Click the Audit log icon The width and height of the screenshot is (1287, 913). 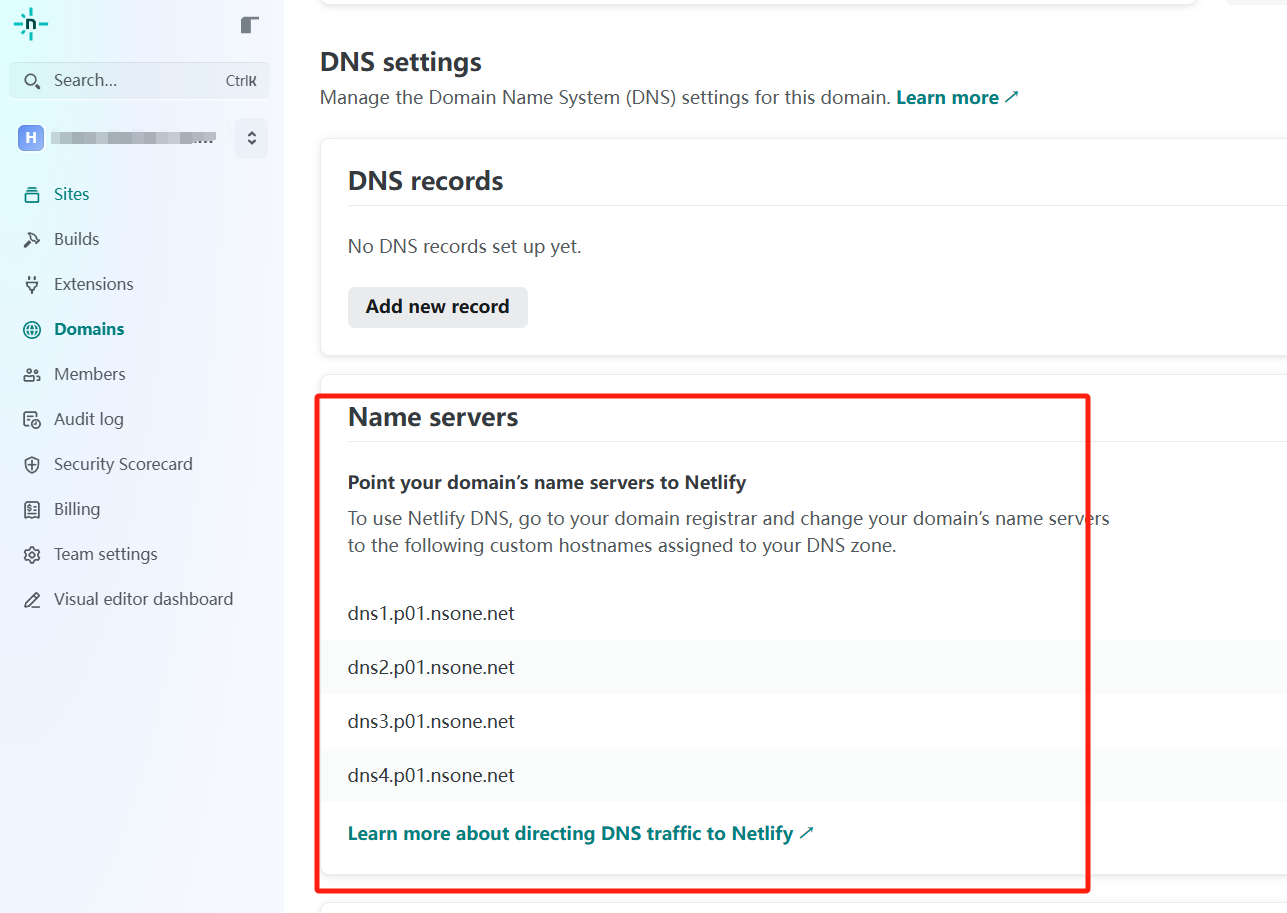coord(32,419)
